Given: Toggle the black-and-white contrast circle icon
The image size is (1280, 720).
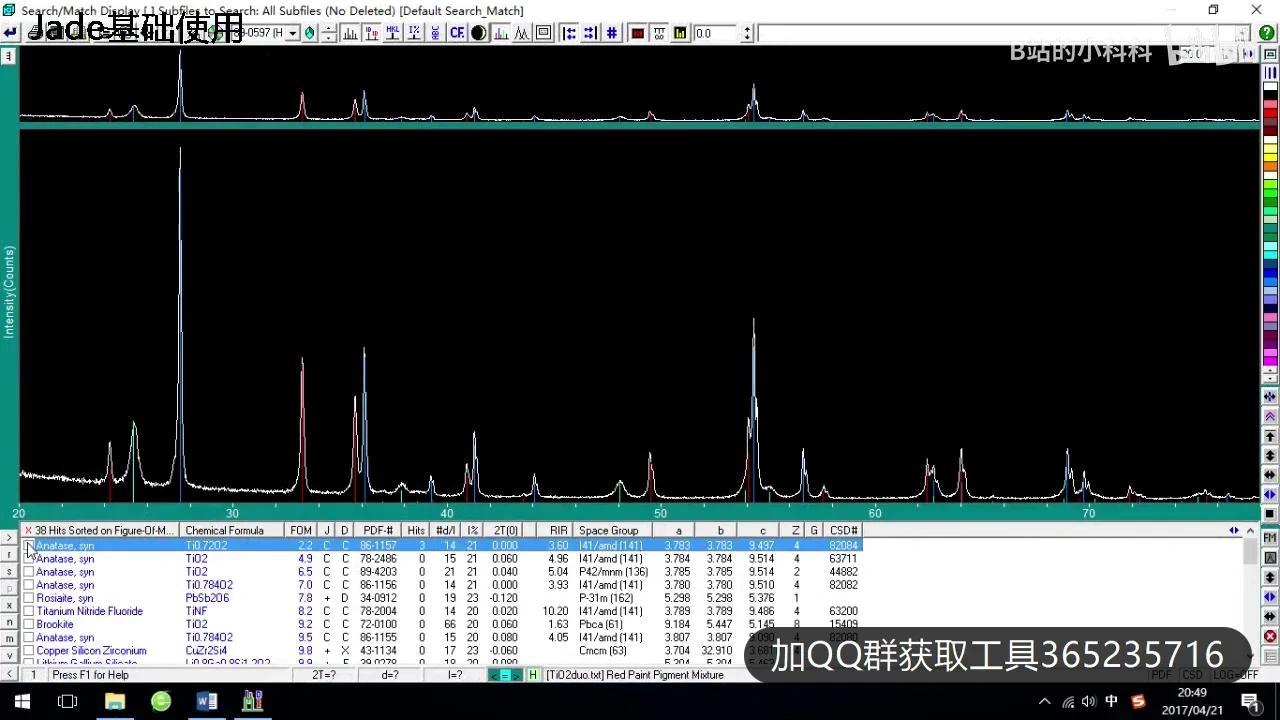Looking at the screenshot, I should pyautogui.click(x=479, y=33).
